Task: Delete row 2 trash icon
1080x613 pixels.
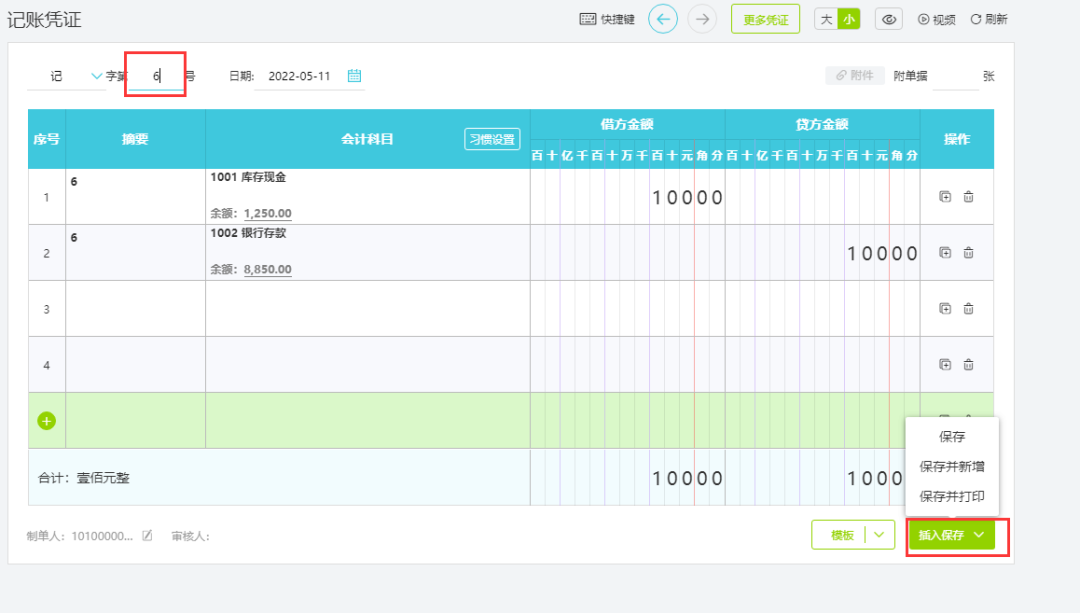Action: click(968, 253)
